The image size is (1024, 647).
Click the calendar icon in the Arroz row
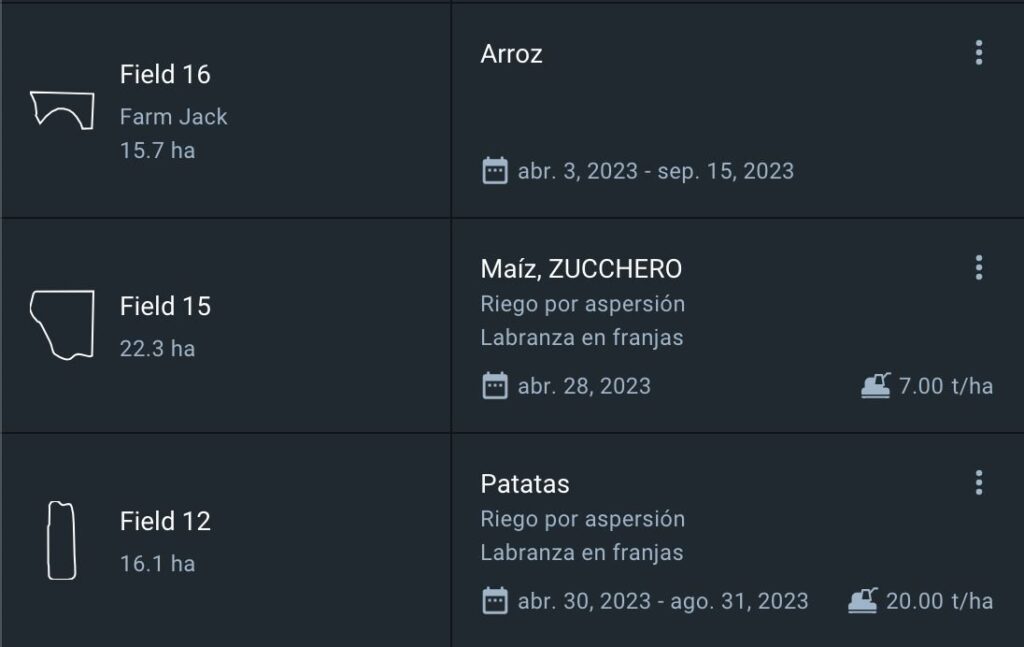click(x=495, y=171)
